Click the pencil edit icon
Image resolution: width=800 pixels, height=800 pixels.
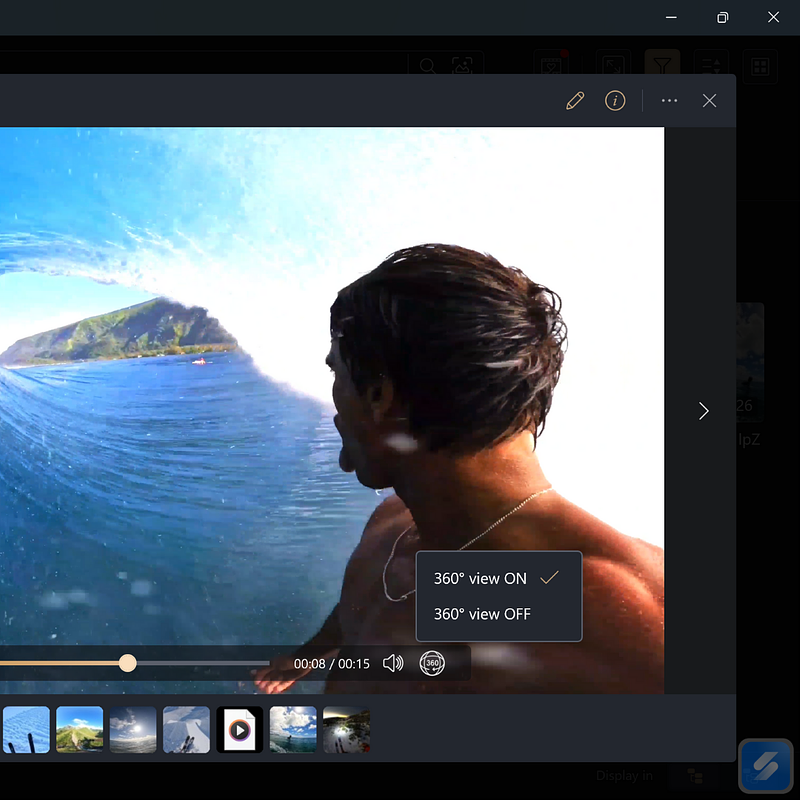point(575,101)
